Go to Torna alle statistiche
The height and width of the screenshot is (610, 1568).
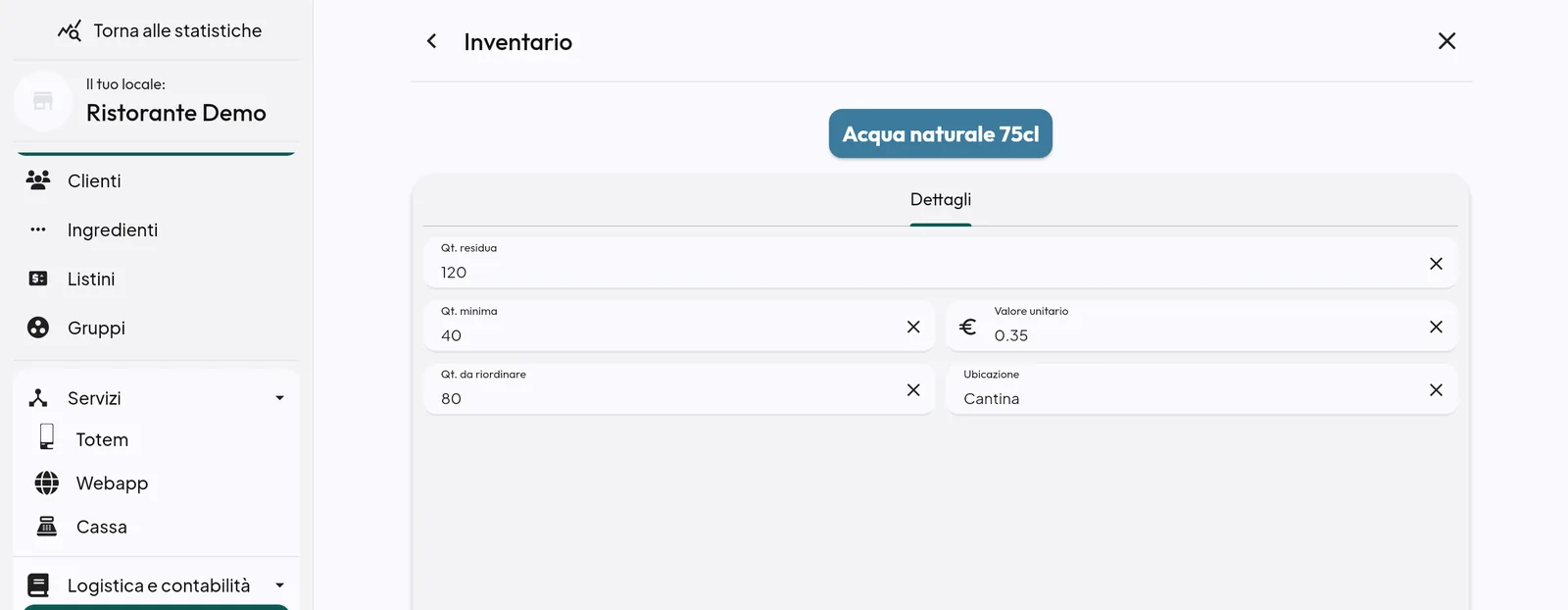[177, 30]
